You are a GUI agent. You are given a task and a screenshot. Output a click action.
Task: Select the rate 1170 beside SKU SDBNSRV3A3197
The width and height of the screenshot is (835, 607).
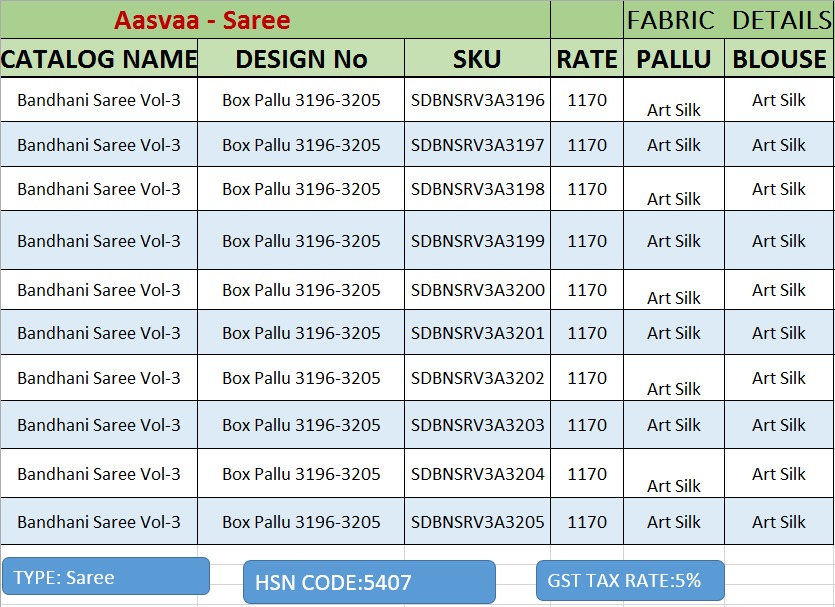[587, 145]
